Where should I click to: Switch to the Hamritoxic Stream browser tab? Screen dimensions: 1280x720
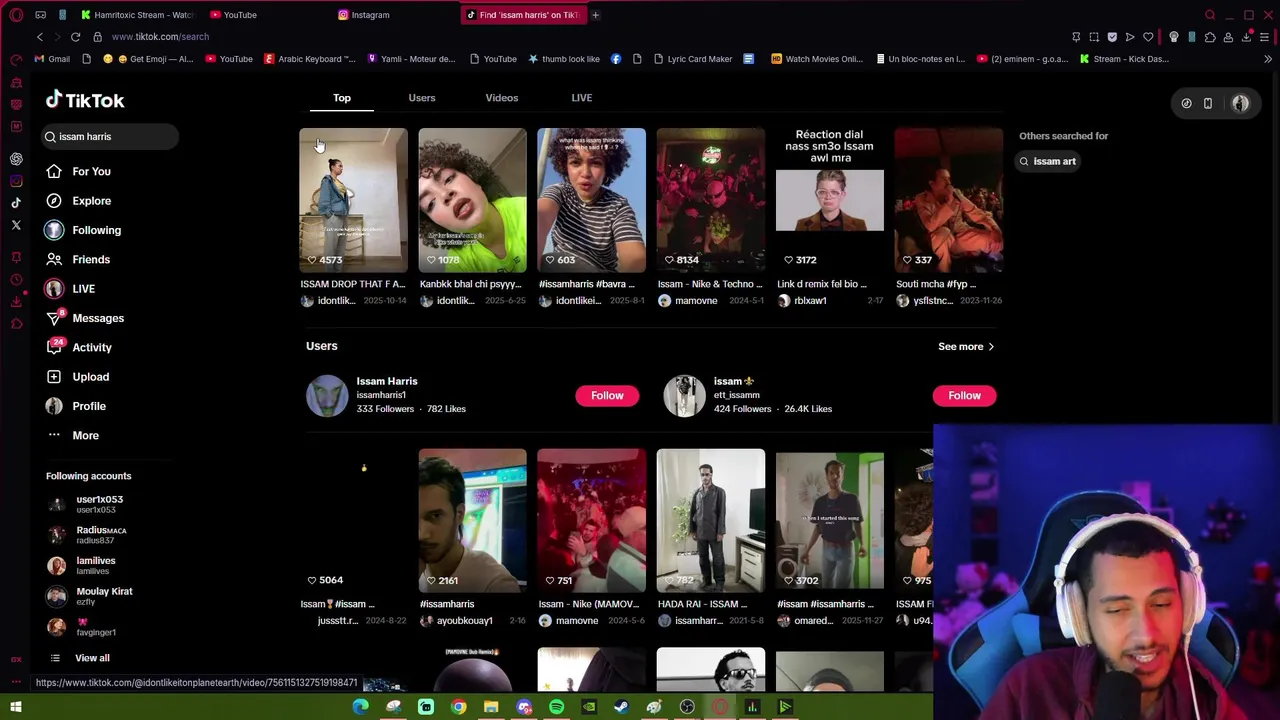(x=137, y=15)
